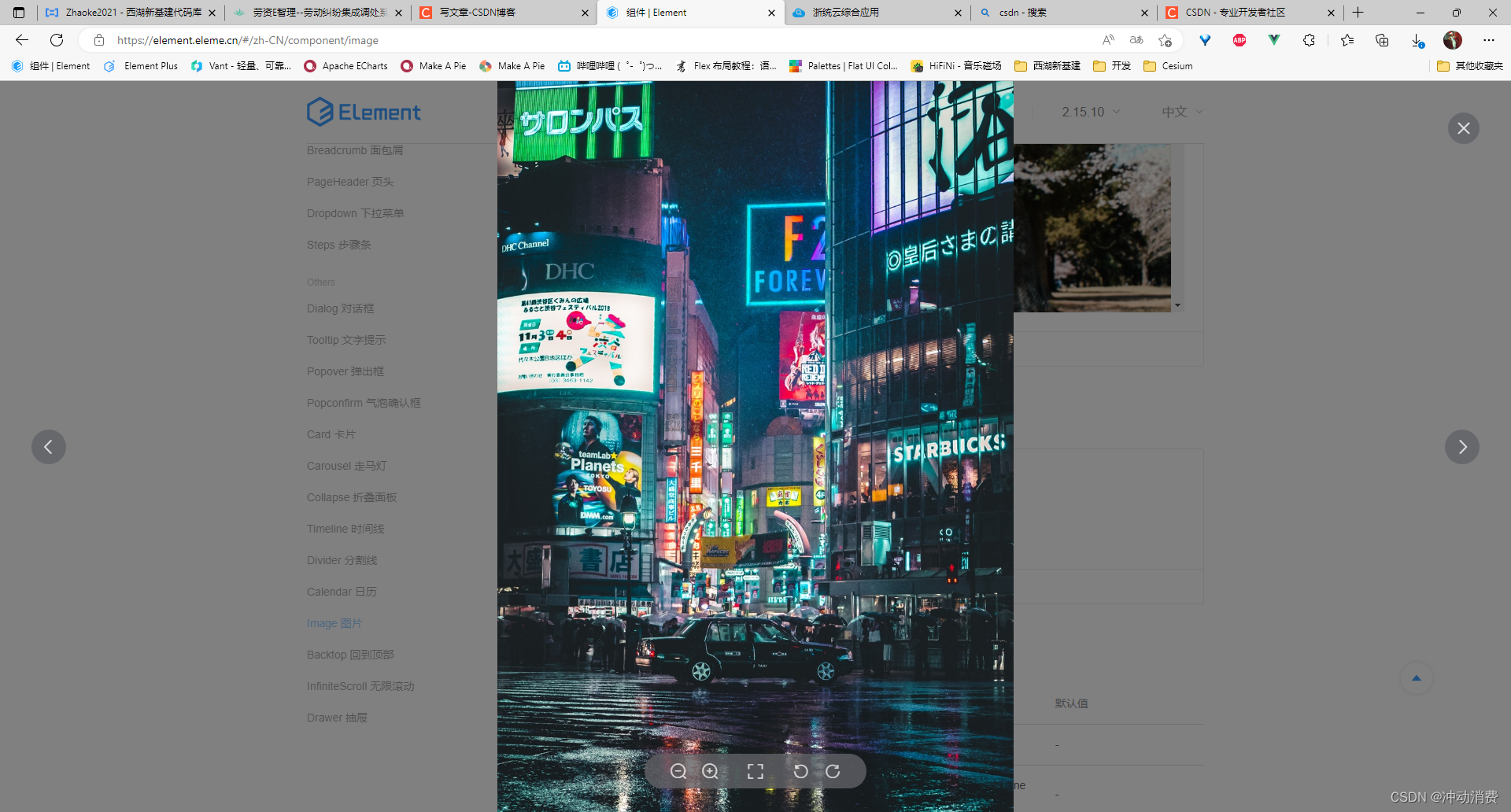Open a new browser tab
Screen dimensions: 1511x812
coord(1358,13)
